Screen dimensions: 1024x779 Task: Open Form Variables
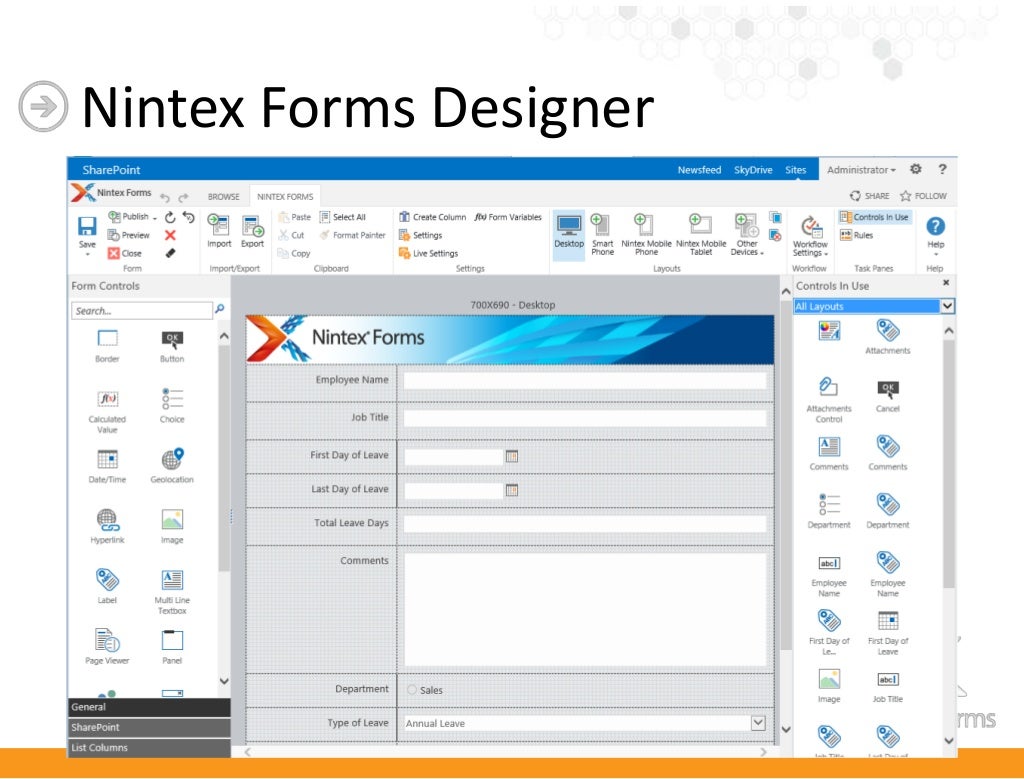click(508, 217)
